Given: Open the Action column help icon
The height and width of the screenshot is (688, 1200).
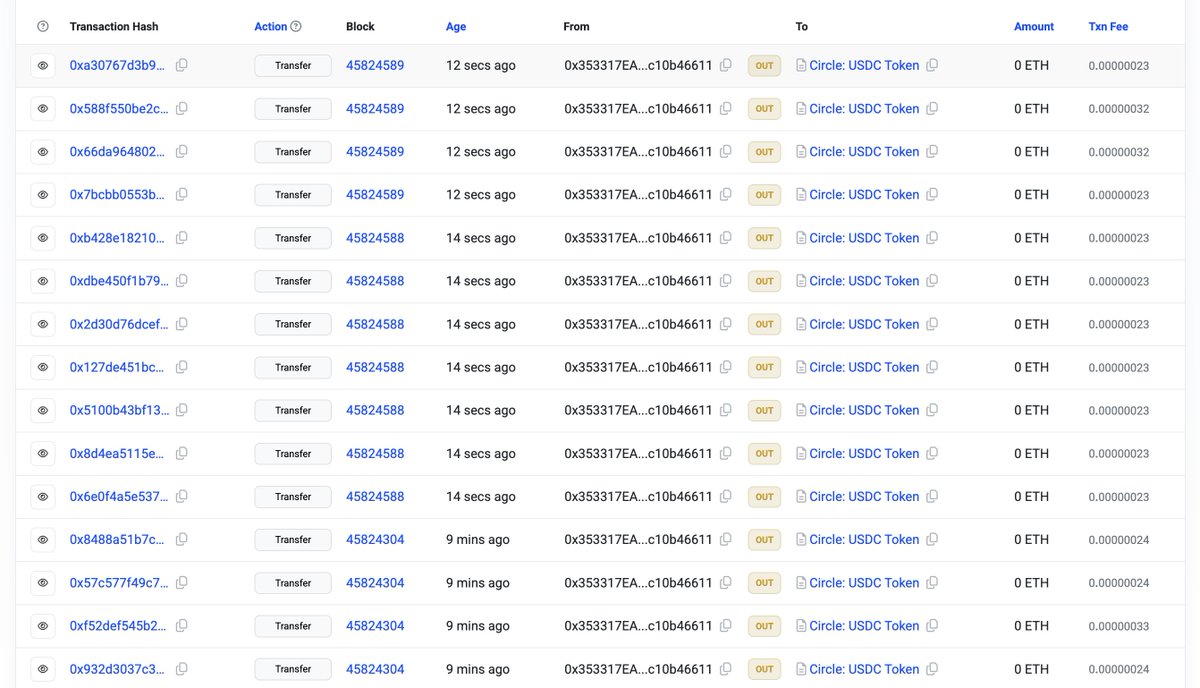Looking at the screenshot, I should click(296, 26).
